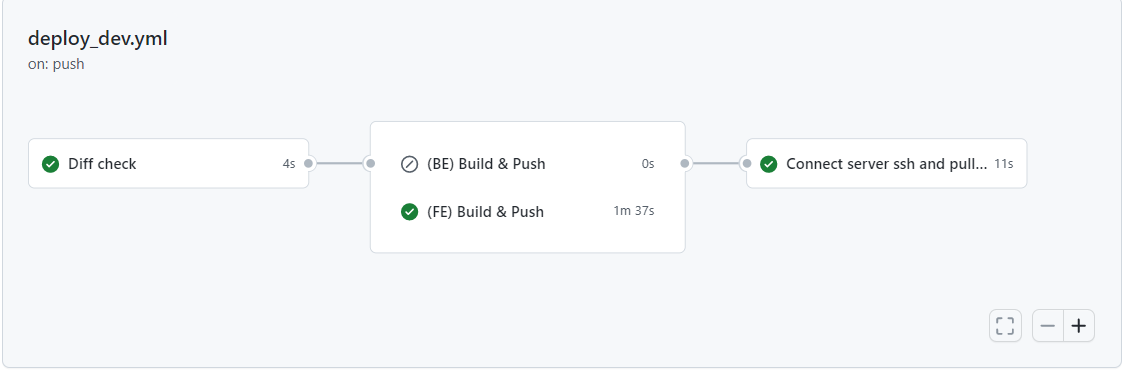Zoom in the graph with plus button
Screen dimensions: 1123x371
click(1079, 327)
